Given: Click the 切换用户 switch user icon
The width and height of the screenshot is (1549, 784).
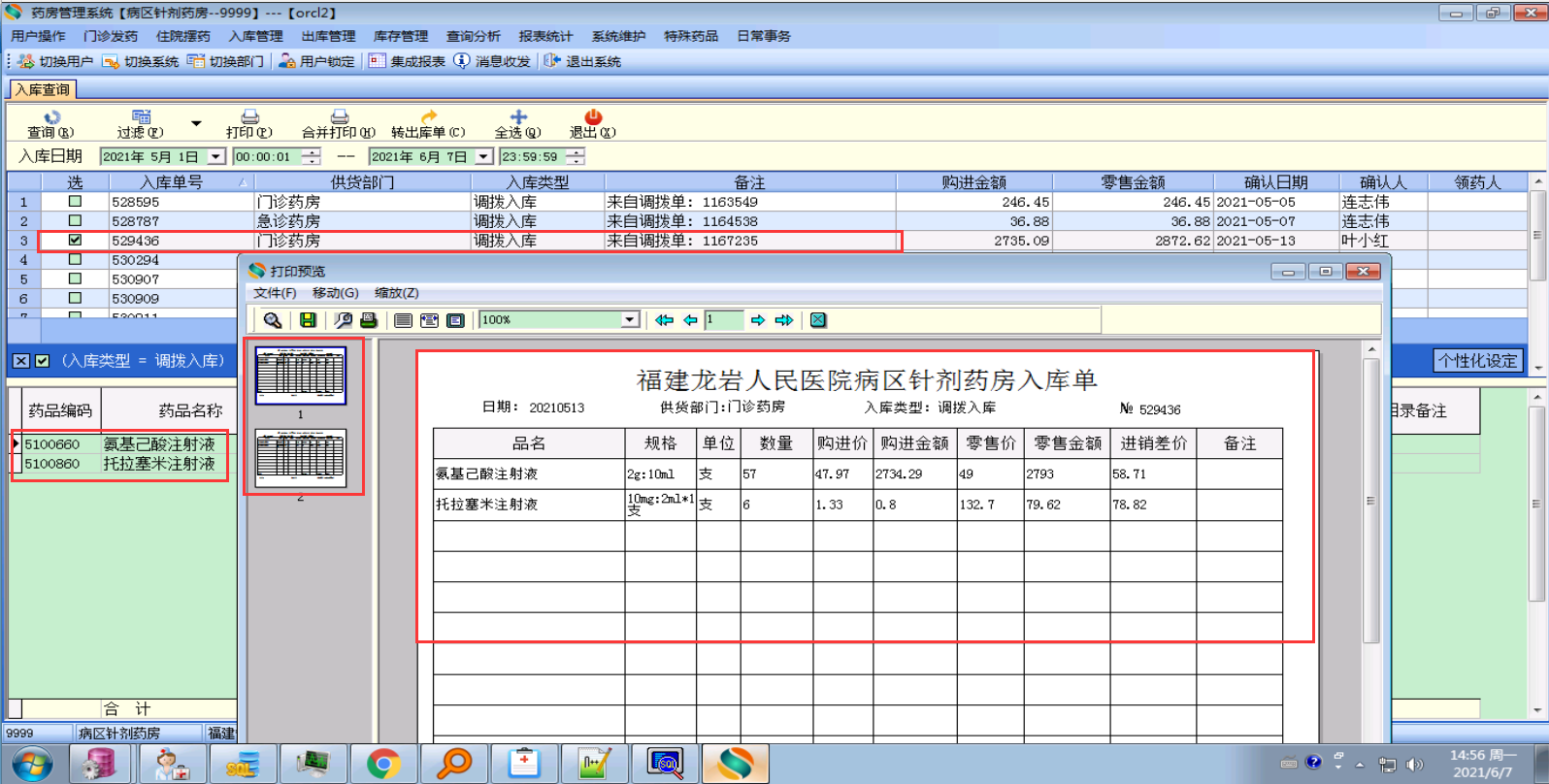Looking at the screenshot, I should coord(26,61).
